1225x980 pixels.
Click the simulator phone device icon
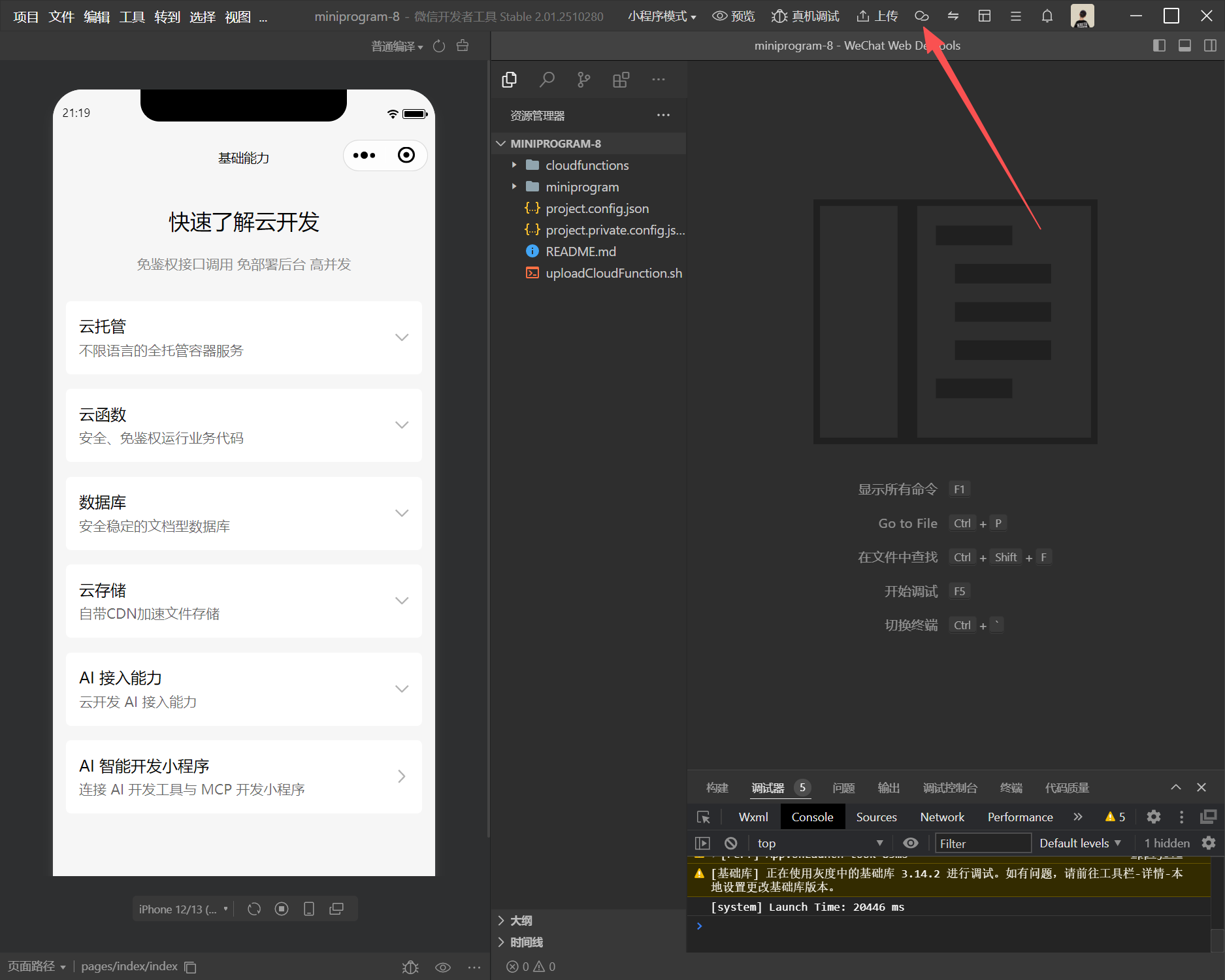309,909
